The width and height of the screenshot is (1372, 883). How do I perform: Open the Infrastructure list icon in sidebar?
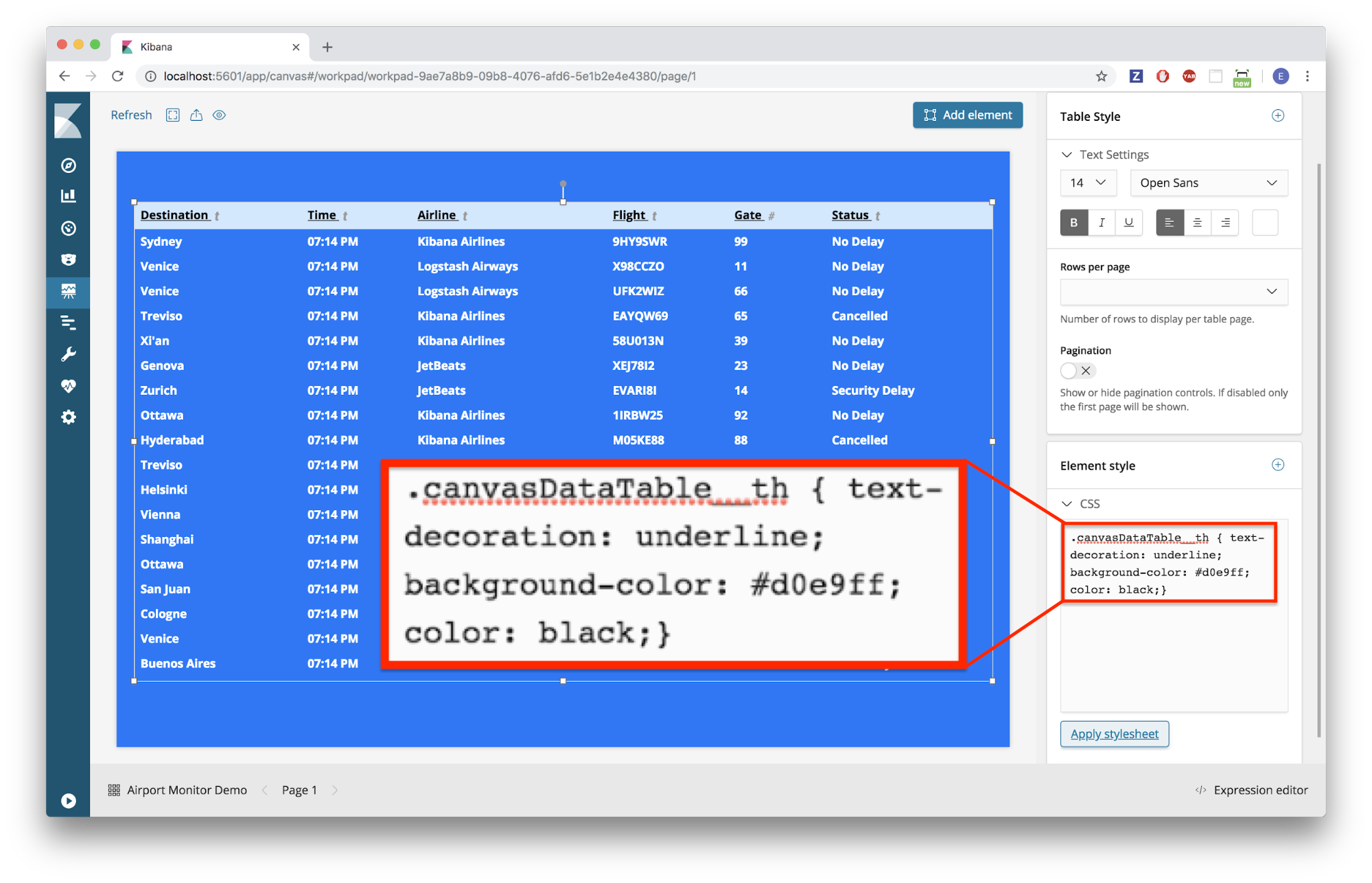[x=68, y=322]
